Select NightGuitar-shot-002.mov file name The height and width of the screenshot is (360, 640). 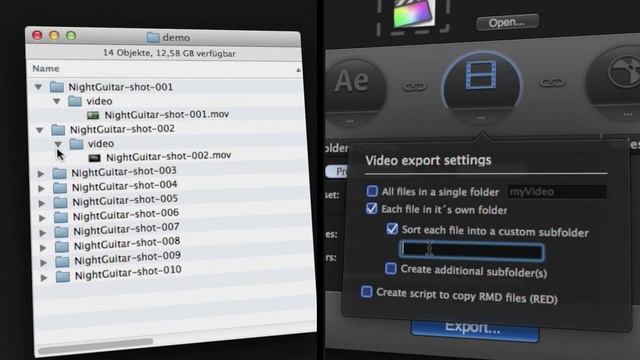[169, 156]
